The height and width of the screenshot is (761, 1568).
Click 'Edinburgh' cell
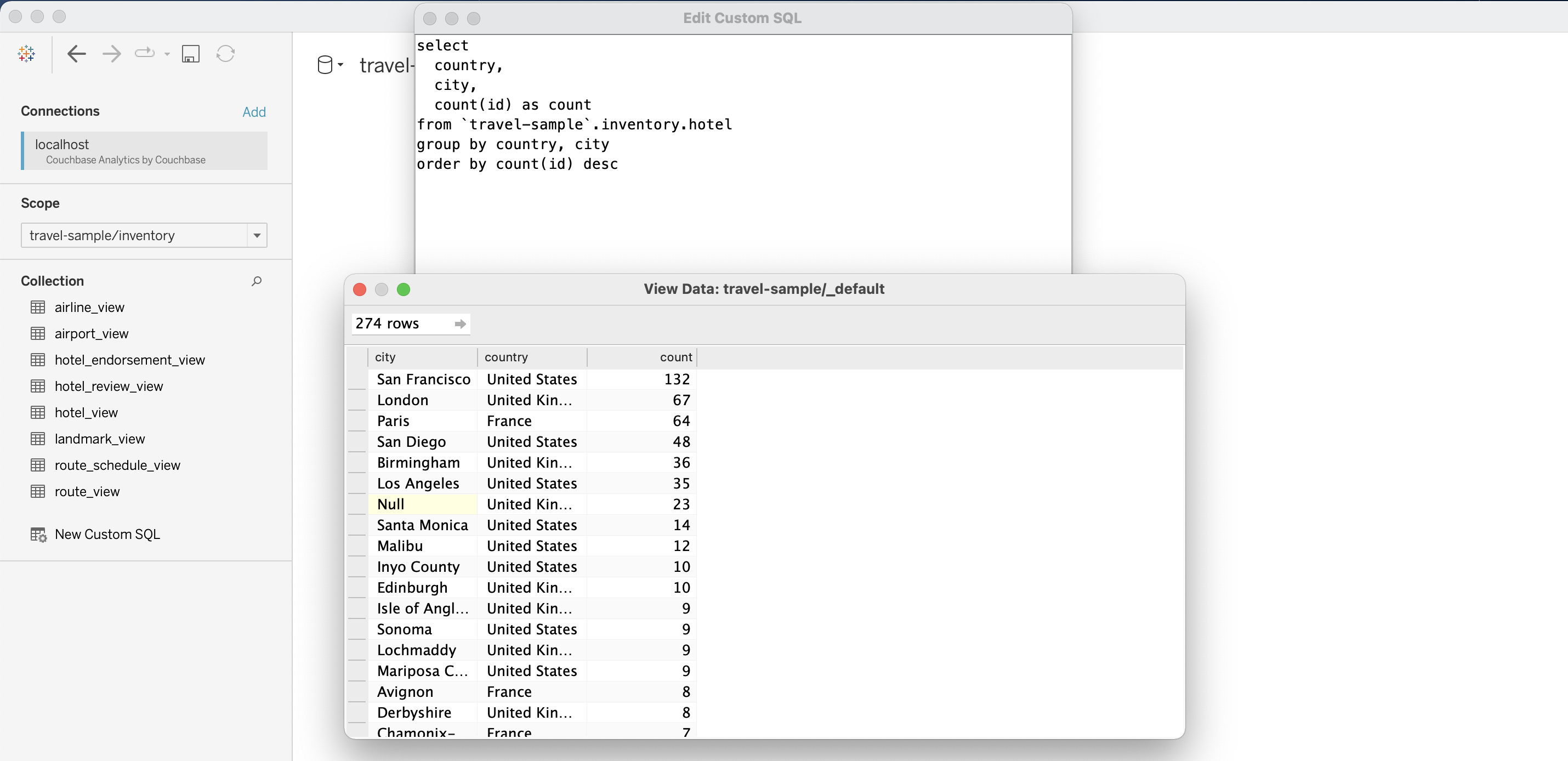click(x=423, y=588)
